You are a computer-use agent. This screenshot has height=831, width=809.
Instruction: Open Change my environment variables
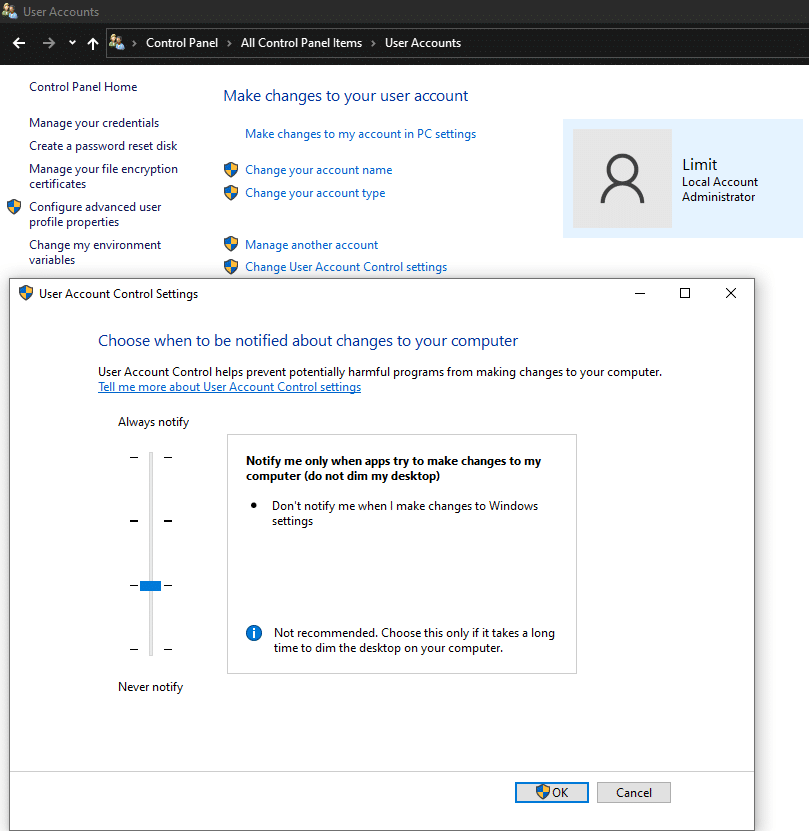(x=95, y=252)
